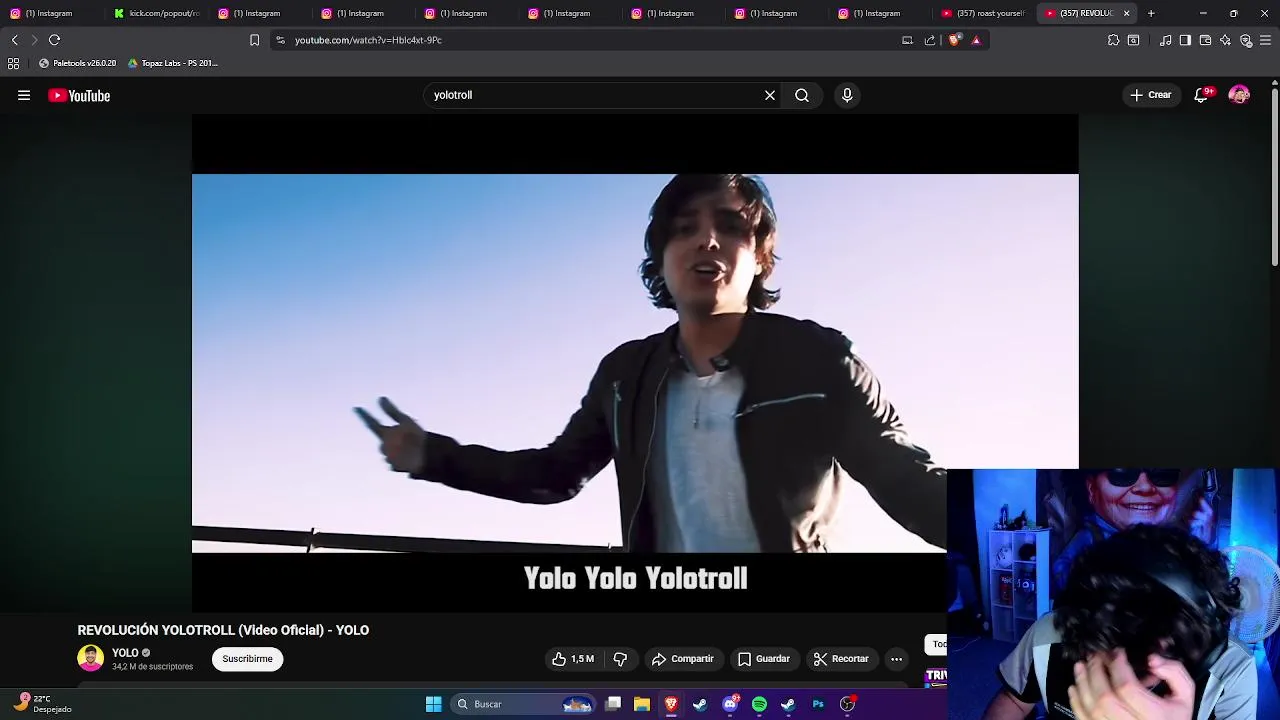Open the extensions puzzle icon
The image size is (1280, 720).
coord(1113,40)
